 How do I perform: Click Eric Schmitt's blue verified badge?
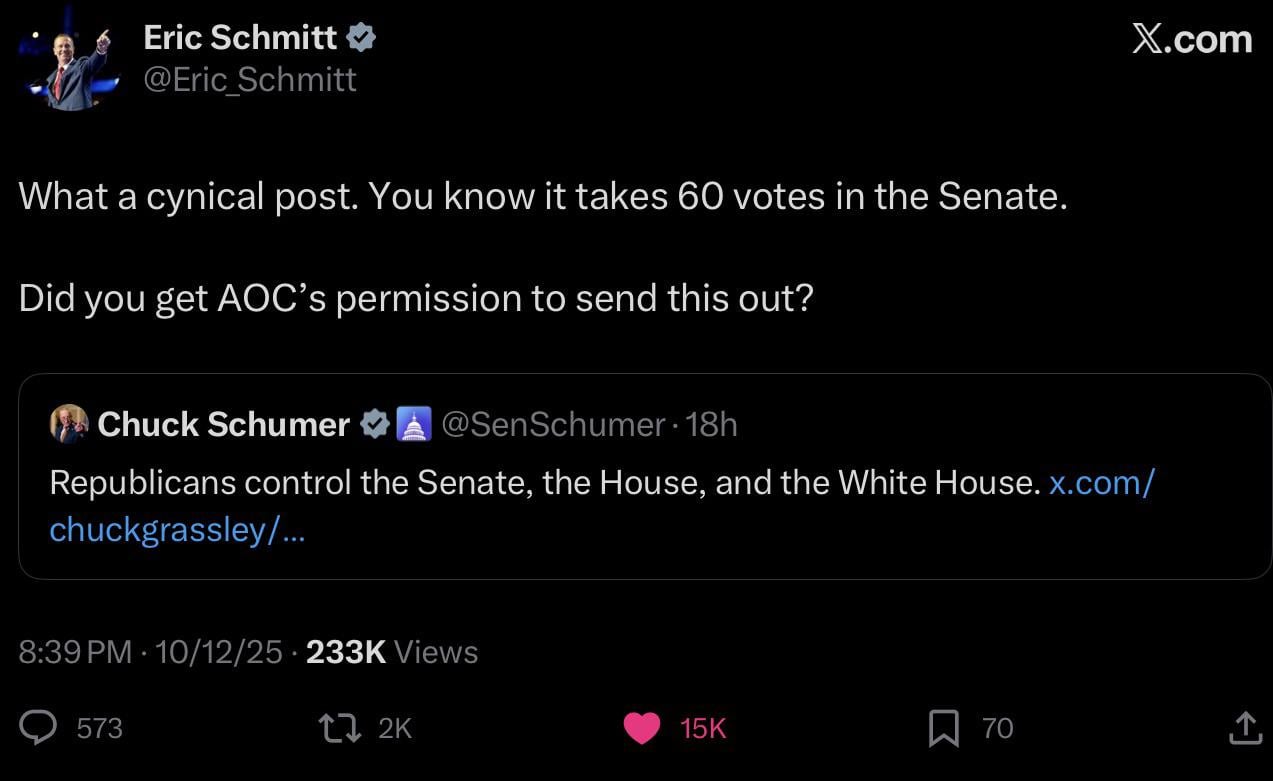[x=361, y=38]
